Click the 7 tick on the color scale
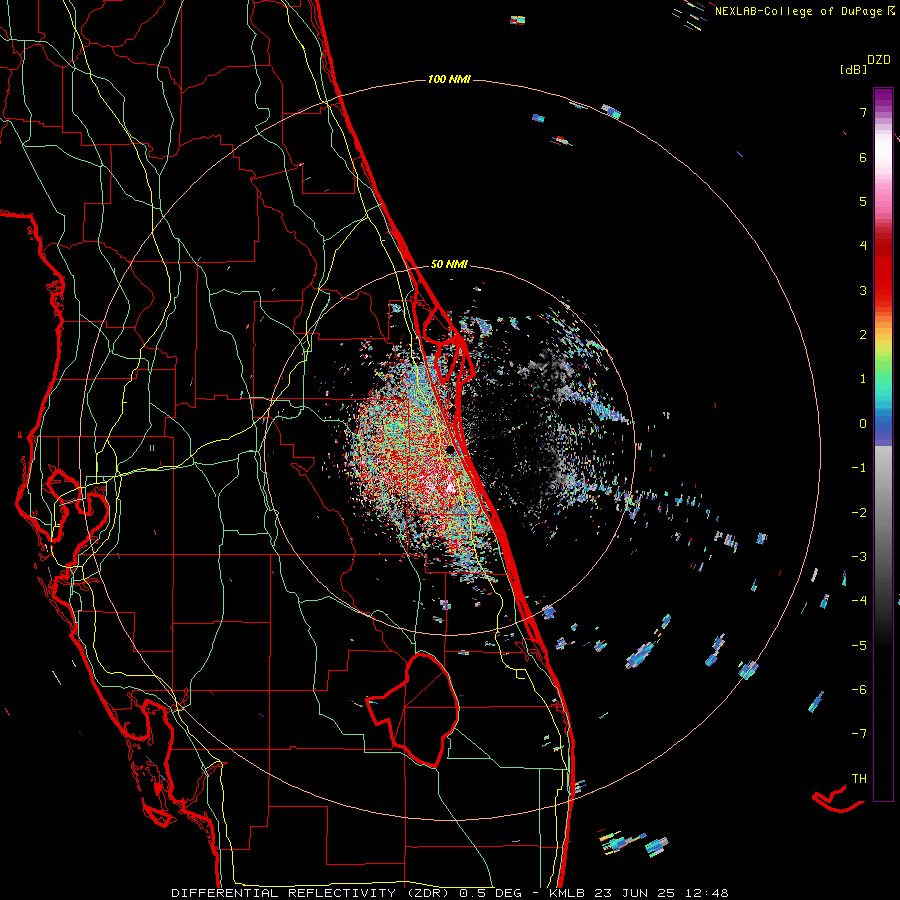This screenshot has width=900, height=900. (863, 112)
